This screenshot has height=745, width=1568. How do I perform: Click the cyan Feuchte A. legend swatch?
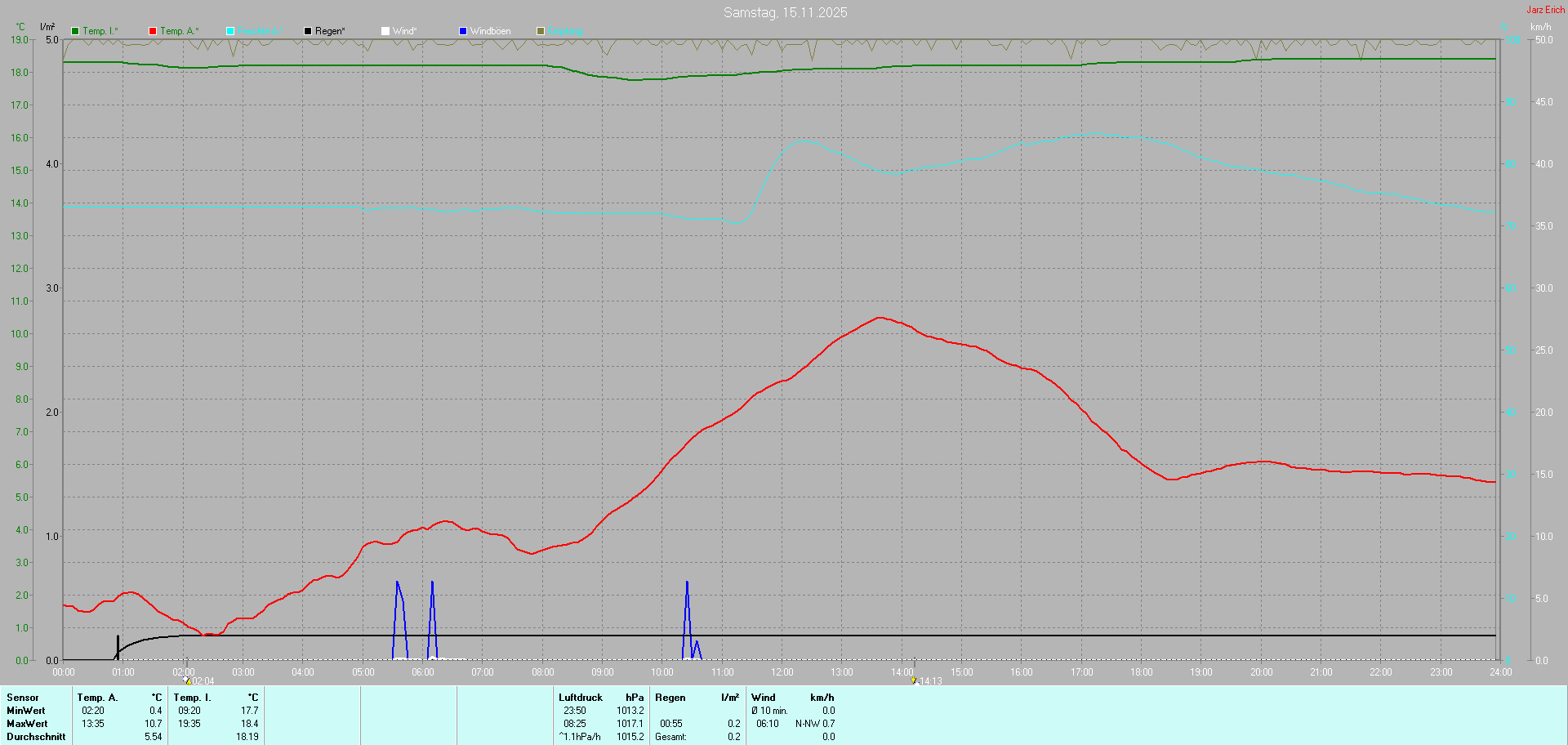click(x=230, y=31)
